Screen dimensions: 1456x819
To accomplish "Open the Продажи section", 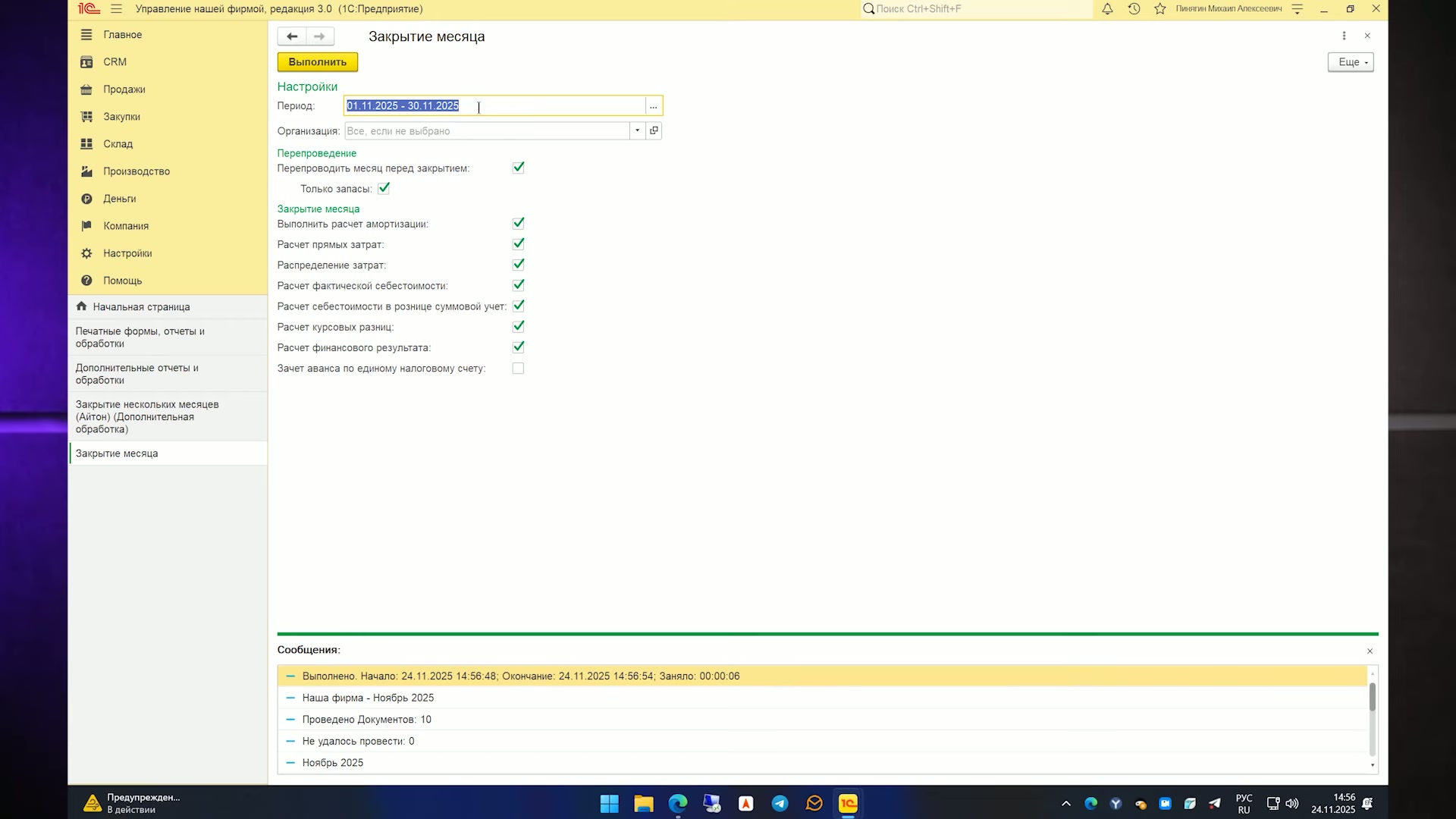I will [x=124, y=89].
